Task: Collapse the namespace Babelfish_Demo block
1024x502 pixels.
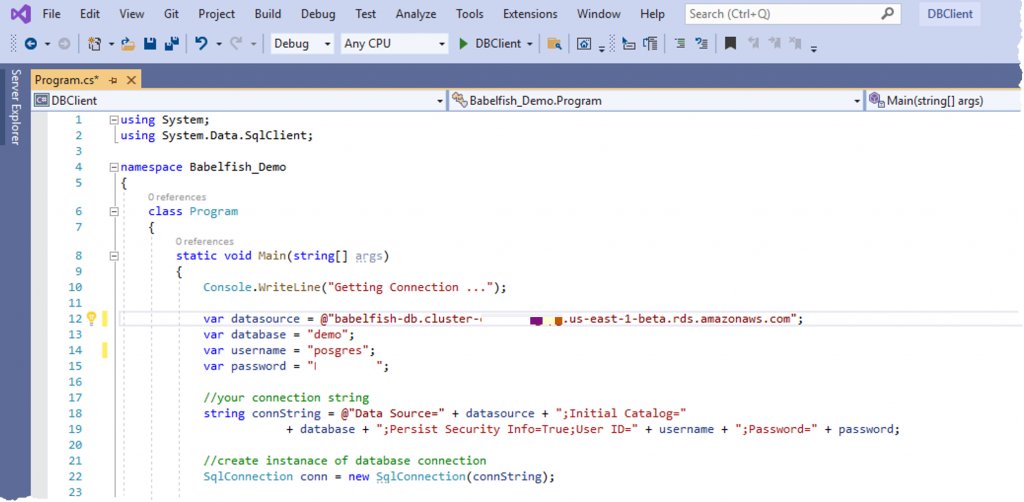Action: pyautogui.click(x=114, y=167)
